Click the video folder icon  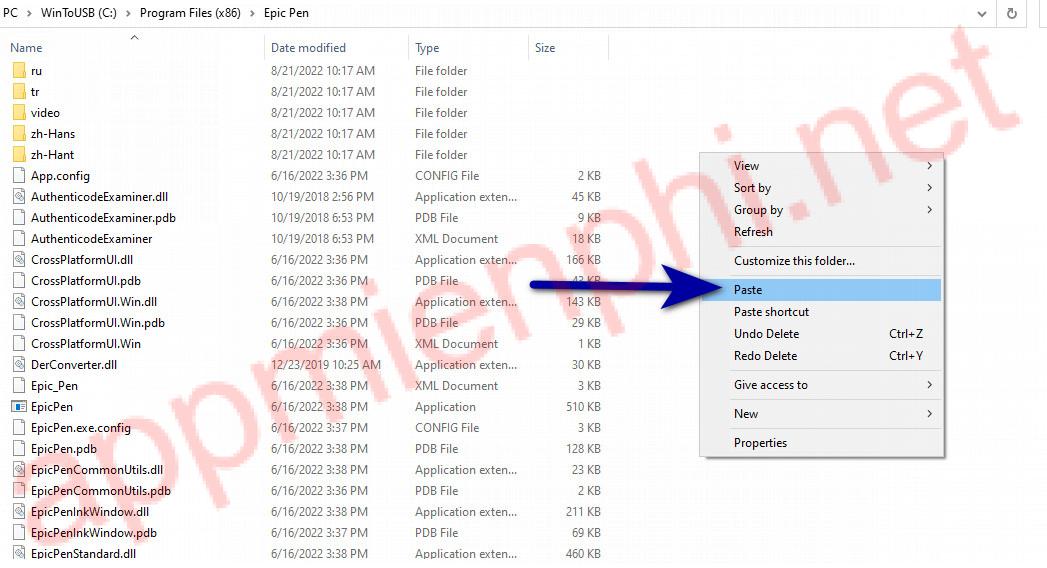(x=19, y=113)
